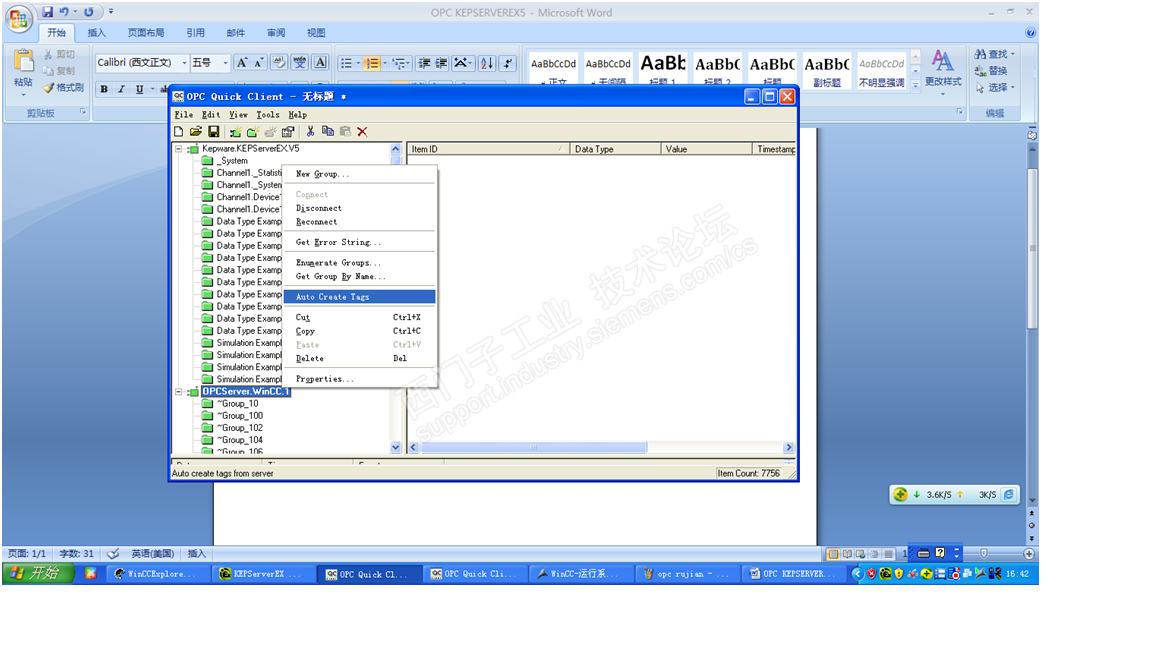Save the Word document via quick access icon
The height and width of the screenshot is (648, 1152).
[x=47, y=12]
